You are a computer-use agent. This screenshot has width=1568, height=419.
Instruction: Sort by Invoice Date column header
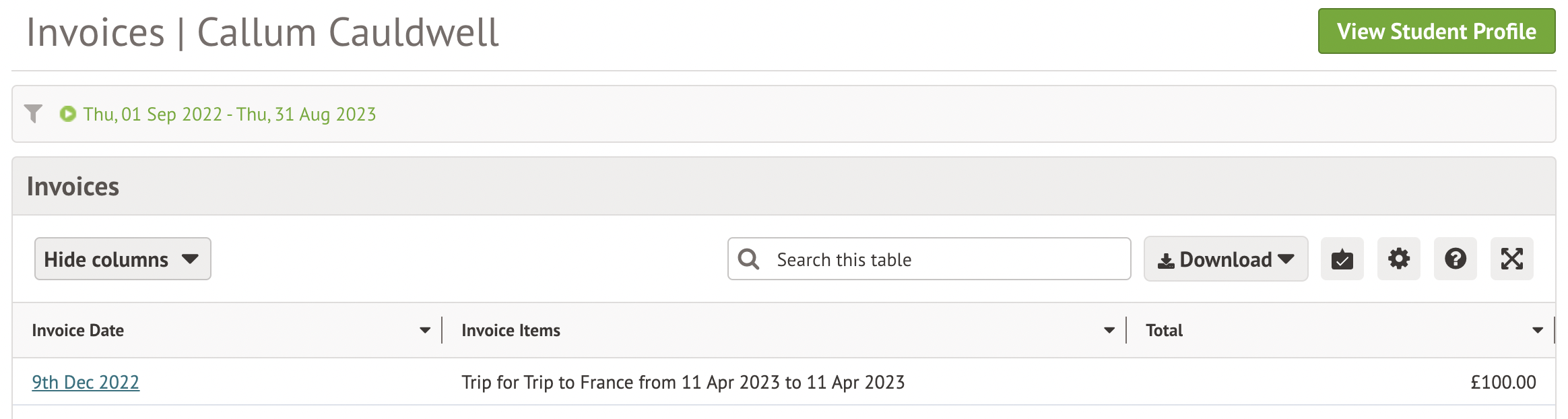pyautogui.click(x=78, y=331)
